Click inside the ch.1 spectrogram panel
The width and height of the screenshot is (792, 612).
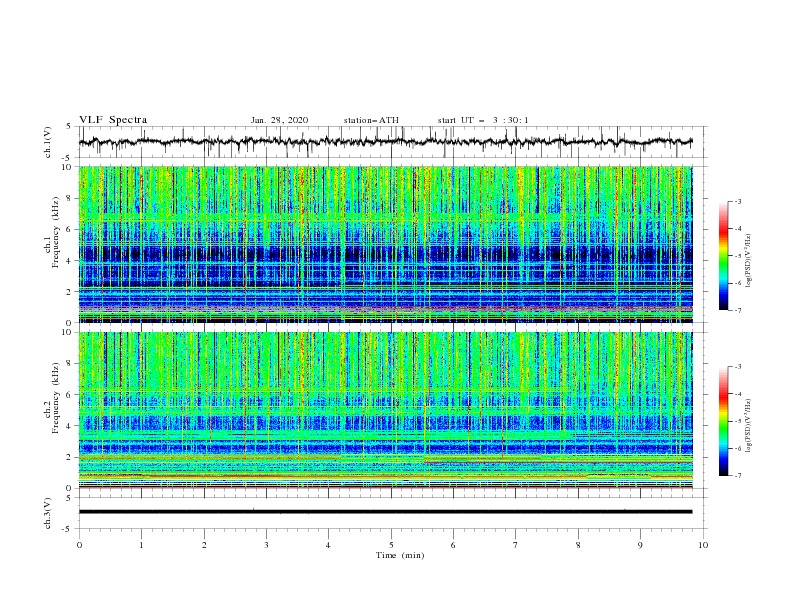click(x=386, y=244)
